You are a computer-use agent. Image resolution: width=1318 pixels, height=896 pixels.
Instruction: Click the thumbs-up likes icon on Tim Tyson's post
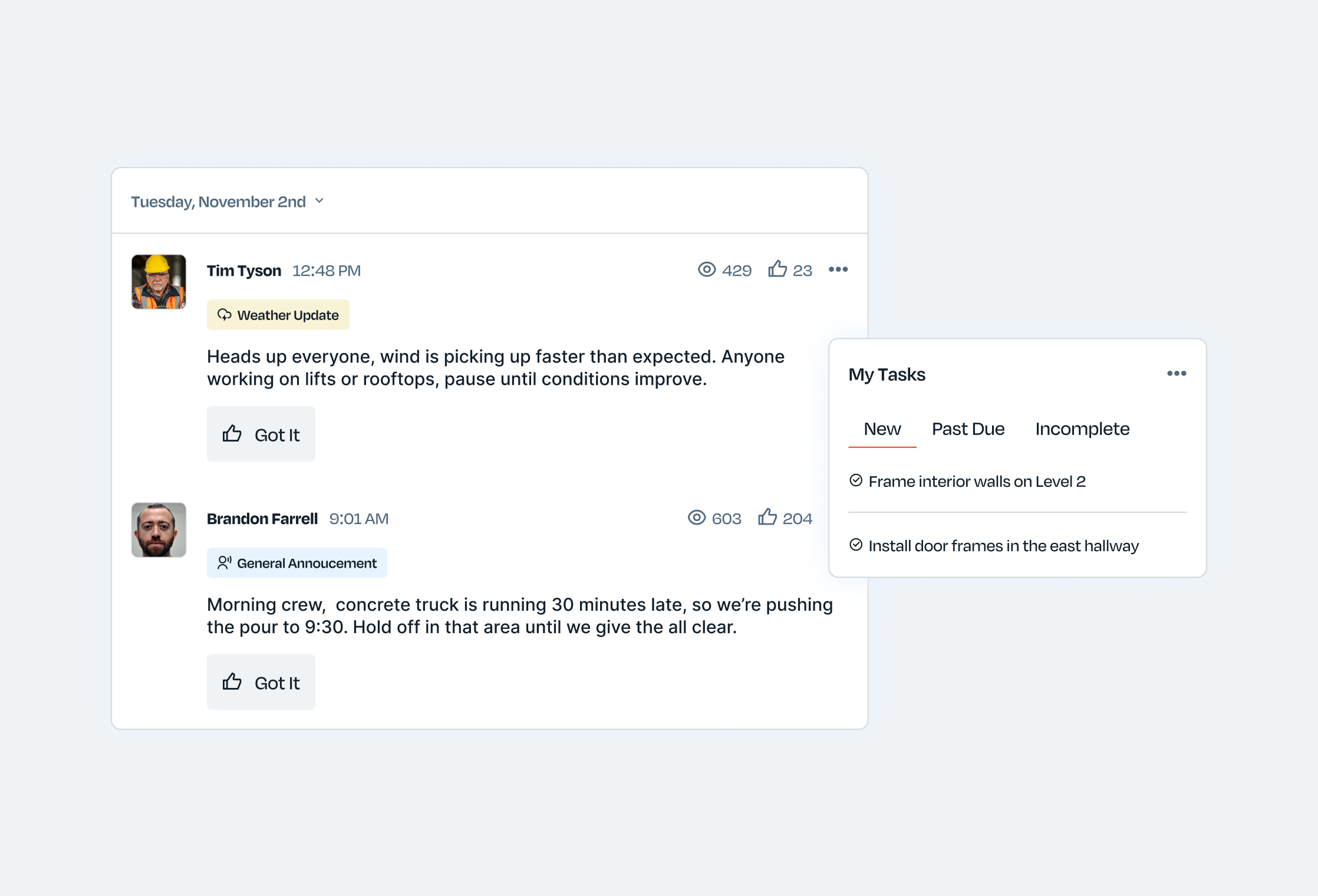777,269
